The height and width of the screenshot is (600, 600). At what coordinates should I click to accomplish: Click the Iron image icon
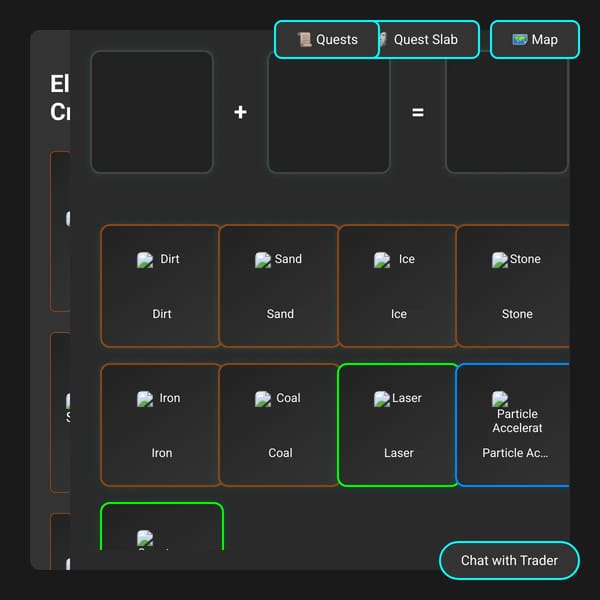coord(145,399)
